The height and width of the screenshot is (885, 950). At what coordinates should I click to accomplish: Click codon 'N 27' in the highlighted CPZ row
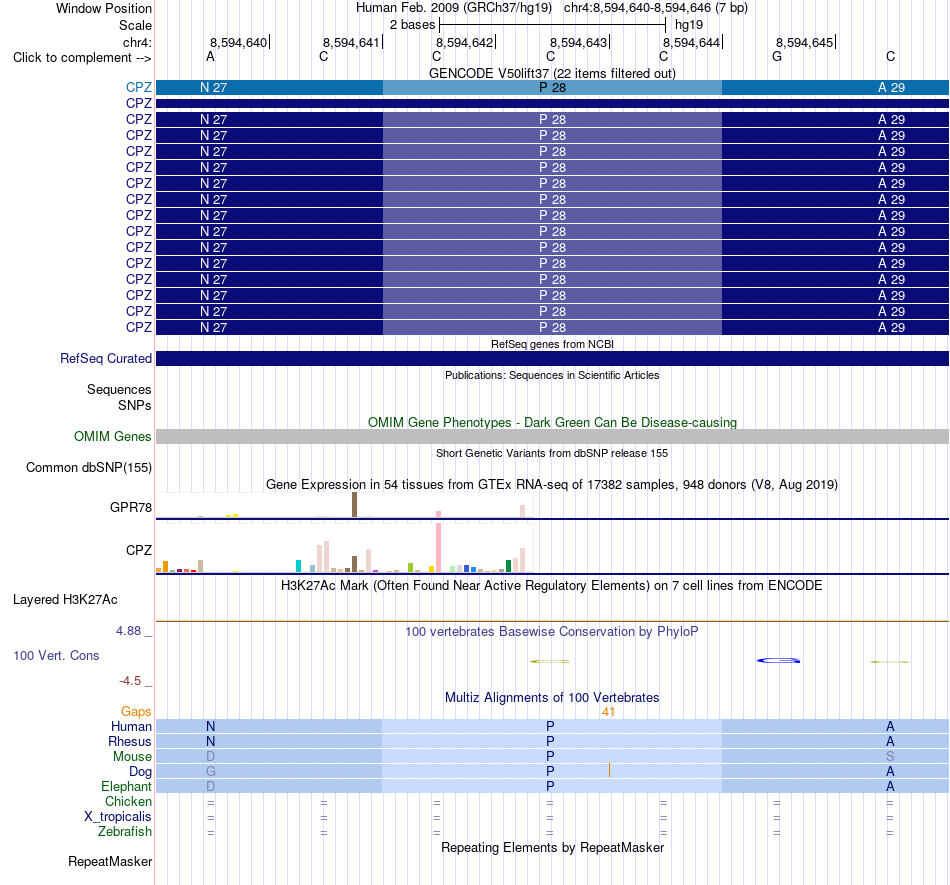coord(213,87)
